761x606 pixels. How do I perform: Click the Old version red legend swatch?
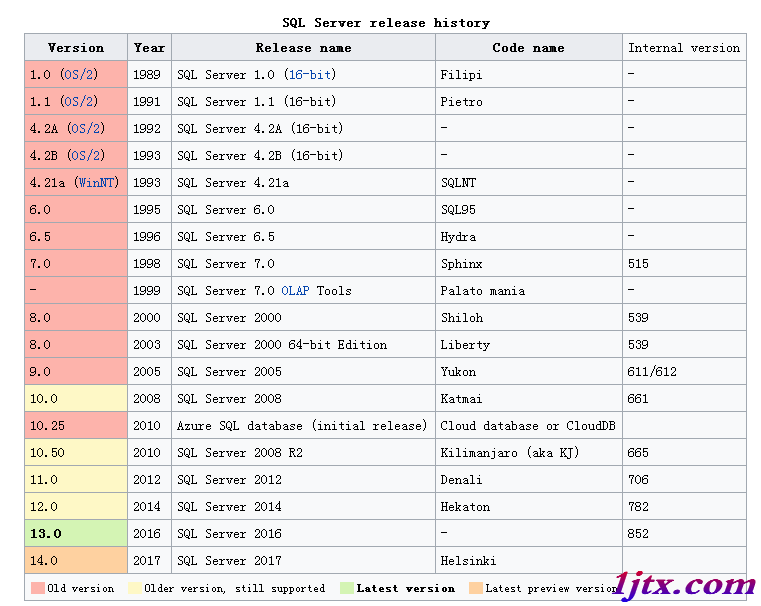pos(38,588)
